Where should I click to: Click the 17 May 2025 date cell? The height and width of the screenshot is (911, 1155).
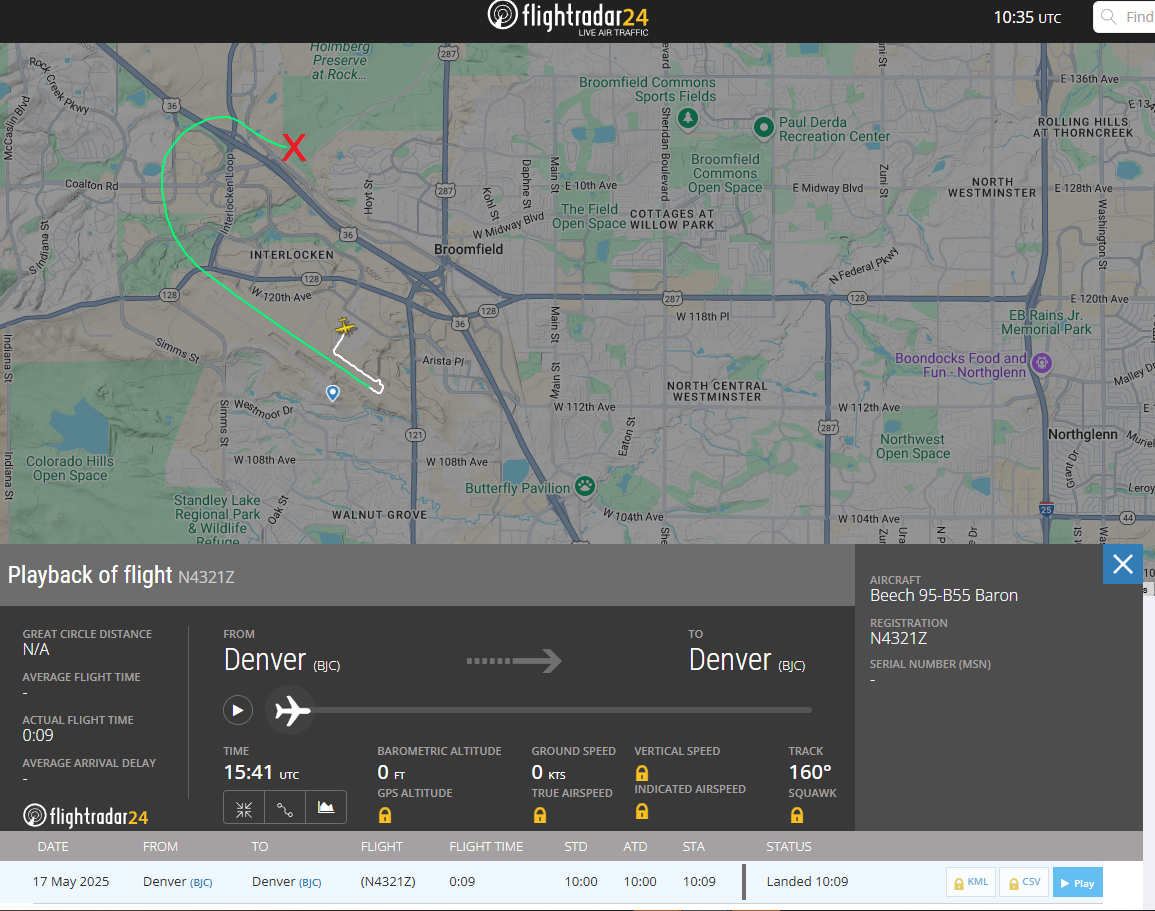coord(71,882)
